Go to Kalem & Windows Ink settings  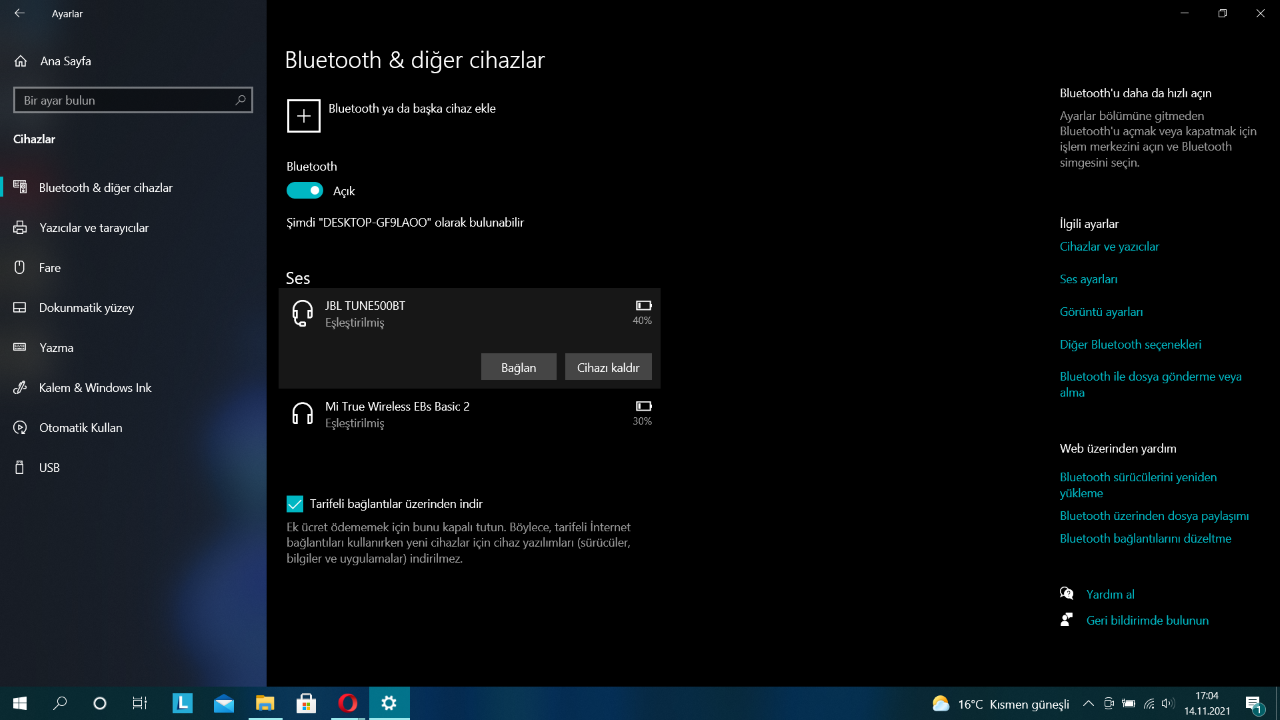[95, 388]
